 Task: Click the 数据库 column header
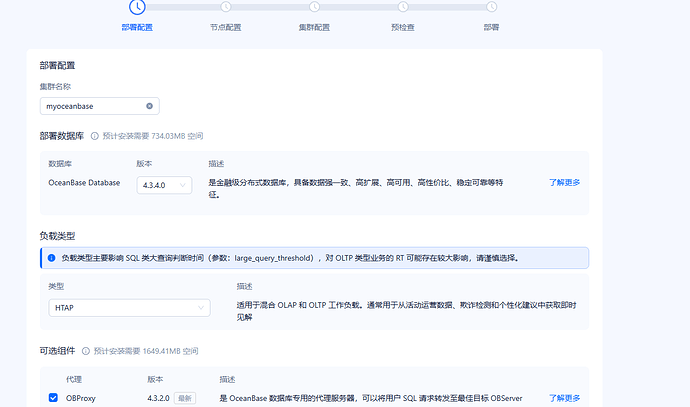click(60, 164)
